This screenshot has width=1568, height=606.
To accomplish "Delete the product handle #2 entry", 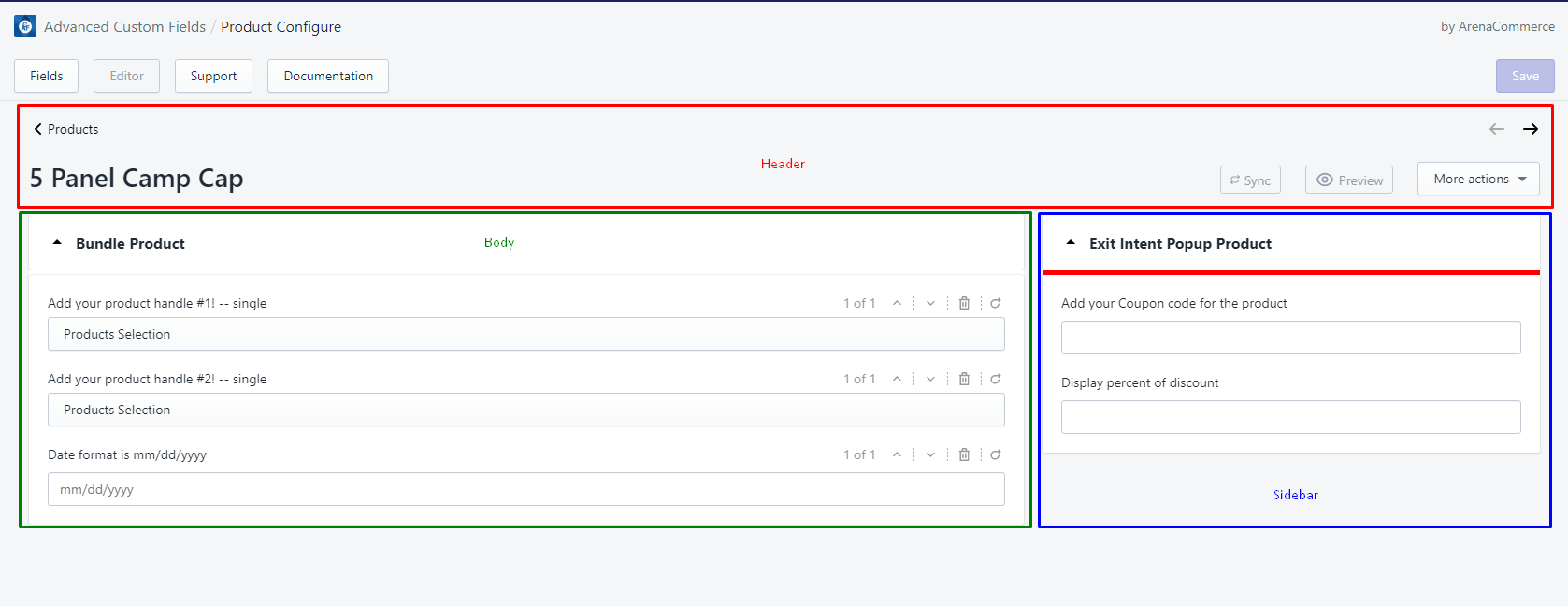I will 964,379.
